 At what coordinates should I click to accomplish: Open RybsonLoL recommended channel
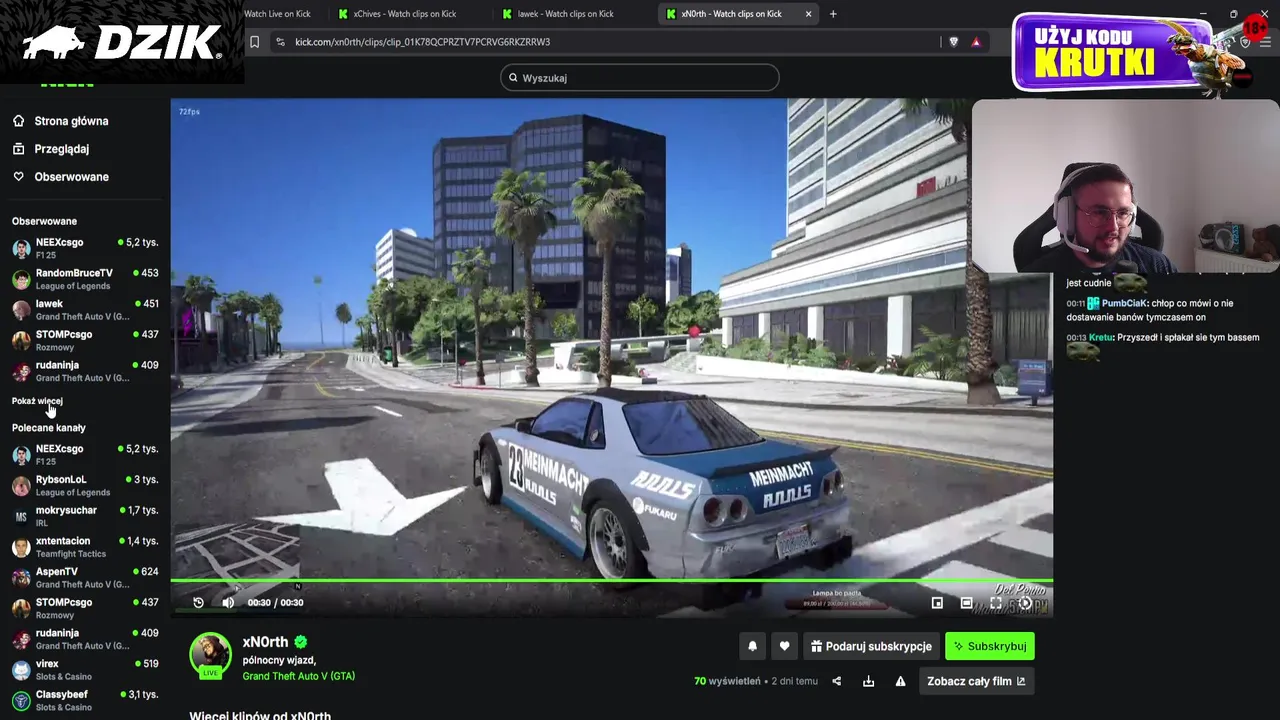[x=85, y=486]
